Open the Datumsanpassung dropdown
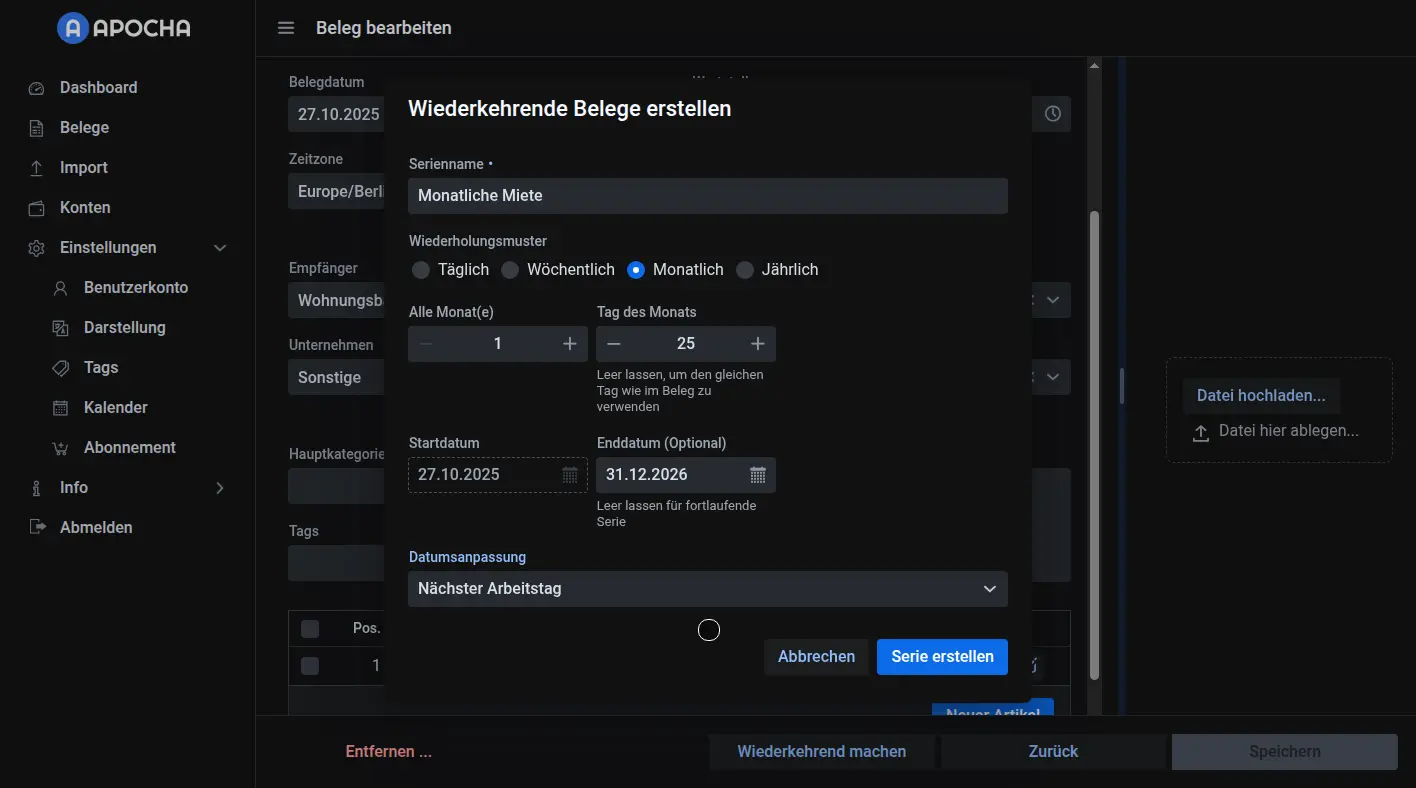Image resolution: width=1416 pixels, height=788 pixels. (707, 589)
